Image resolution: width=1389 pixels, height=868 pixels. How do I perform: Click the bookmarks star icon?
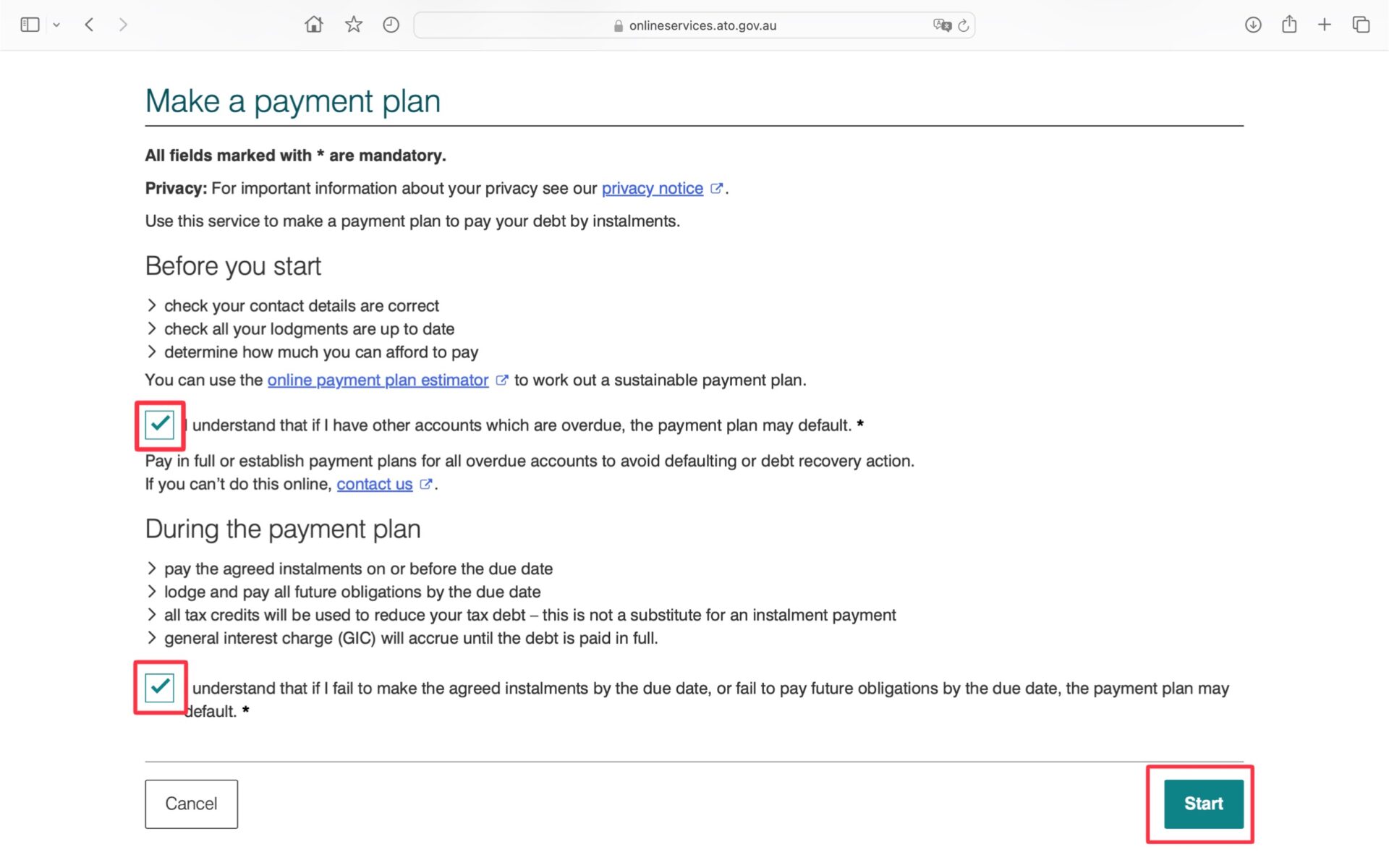(x=353, y=25)
